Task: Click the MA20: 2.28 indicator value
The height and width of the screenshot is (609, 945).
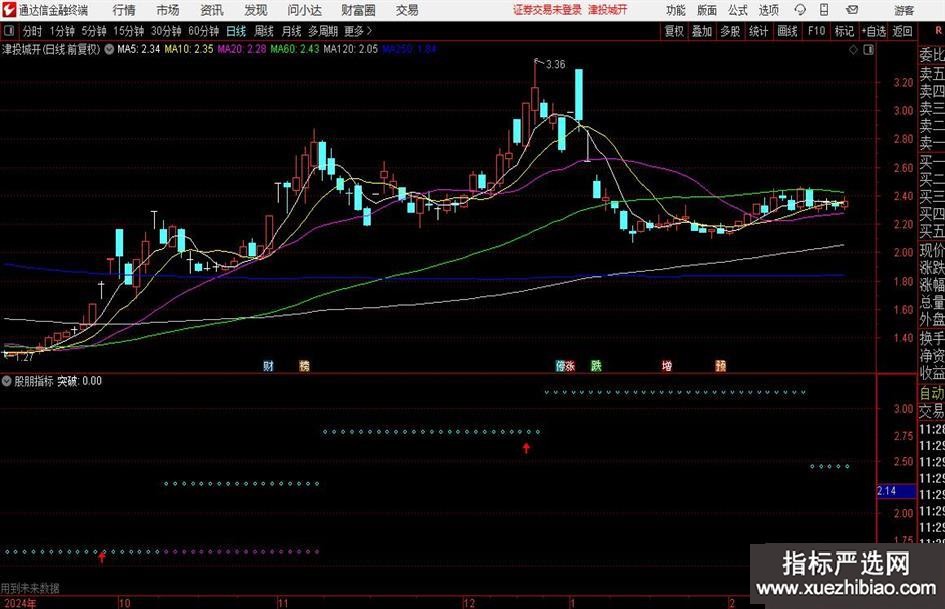Action: pyautogui.click(x=242, y=49)
